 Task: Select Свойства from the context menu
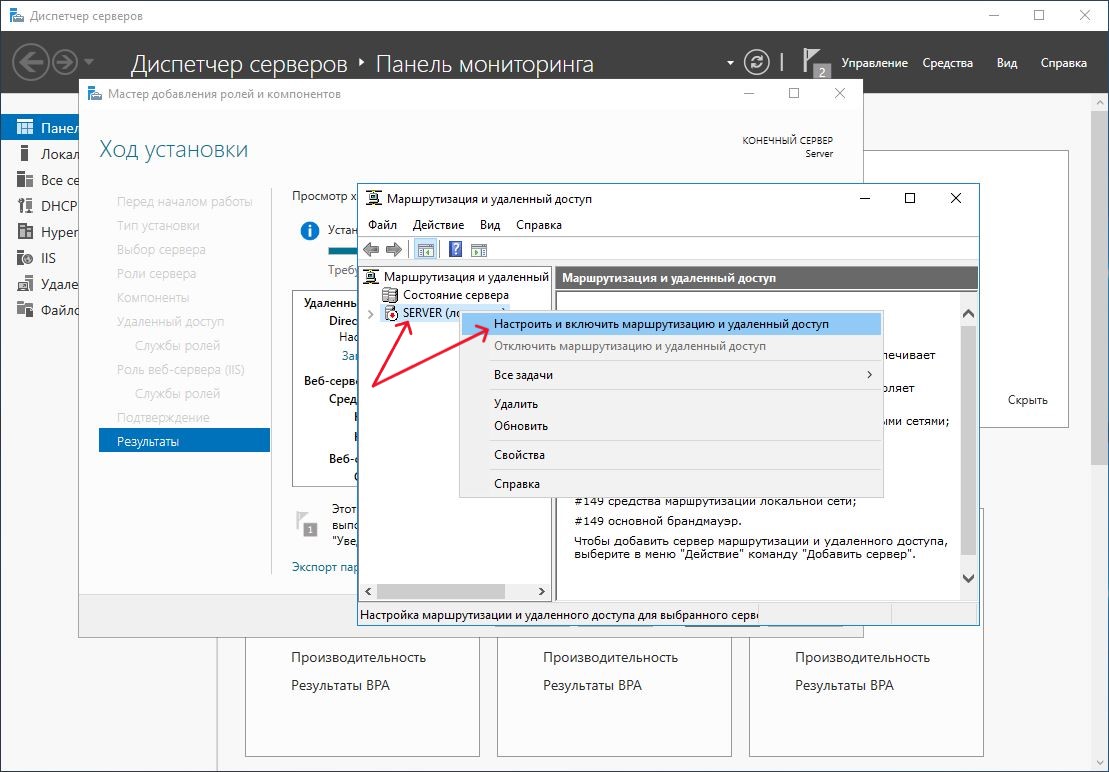tap(519, 455)
